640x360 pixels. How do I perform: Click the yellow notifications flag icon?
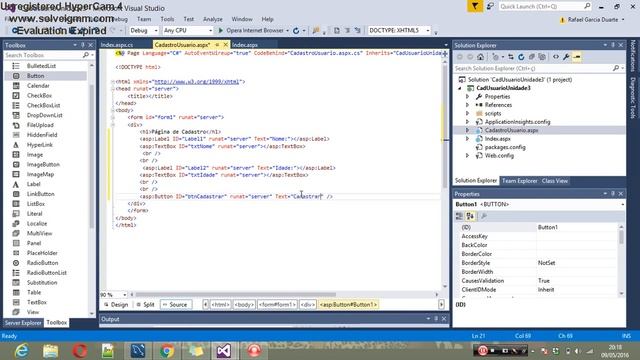click(x=475, y=6)
